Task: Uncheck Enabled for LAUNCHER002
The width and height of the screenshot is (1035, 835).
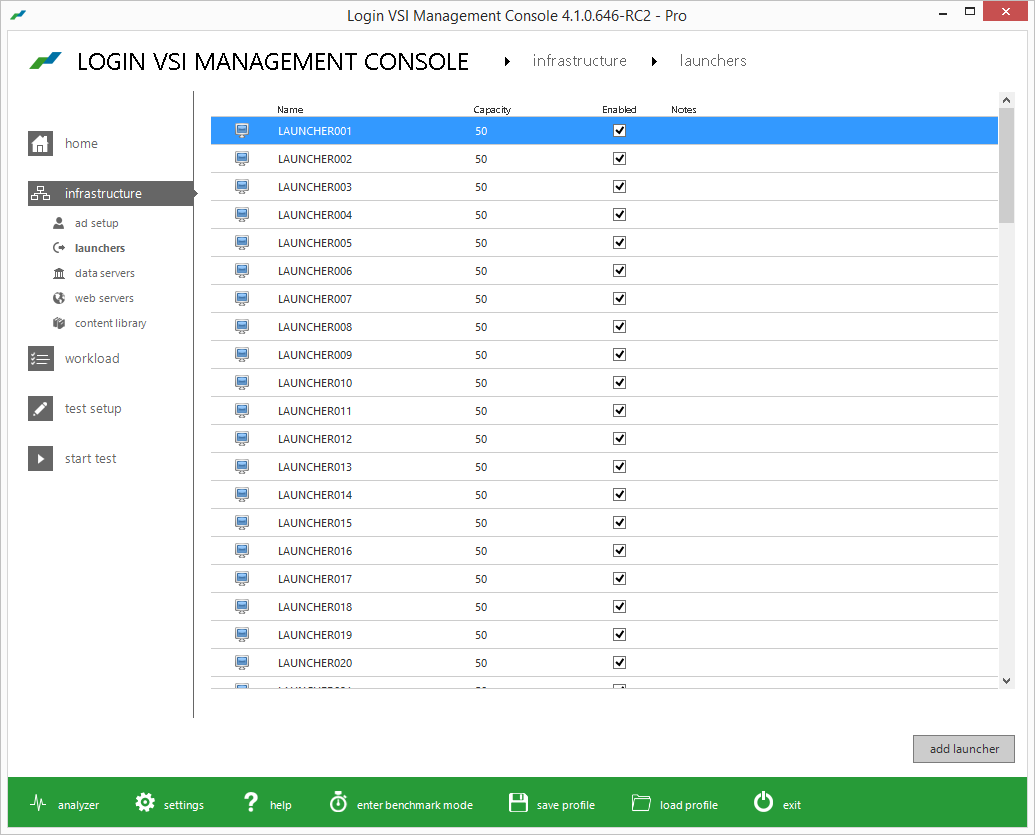Action: point(619,158)
